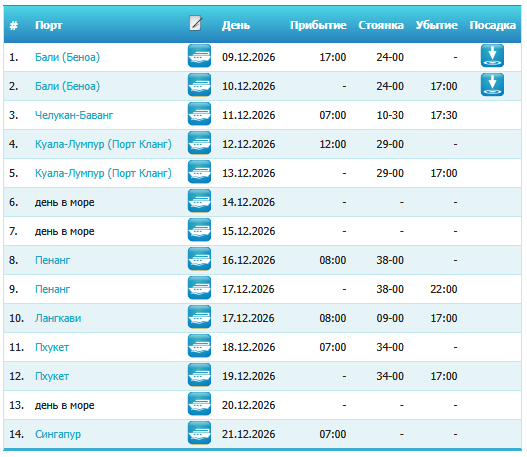The image size is (527, 457).
Task: Click 'день в море' text in row 13
Action: (x=65, y=405)
